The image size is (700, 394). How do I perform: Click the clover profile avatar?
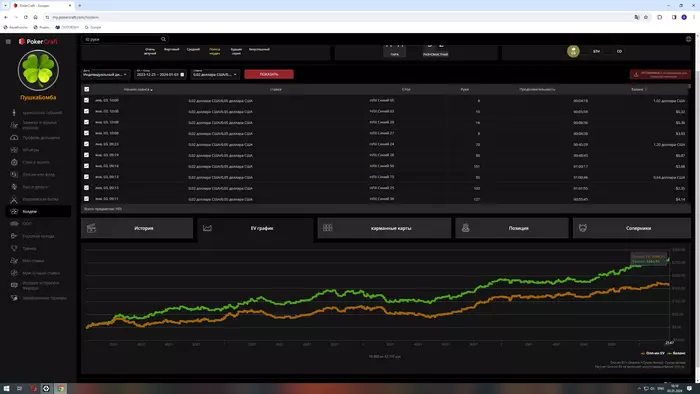pos(38,71)
